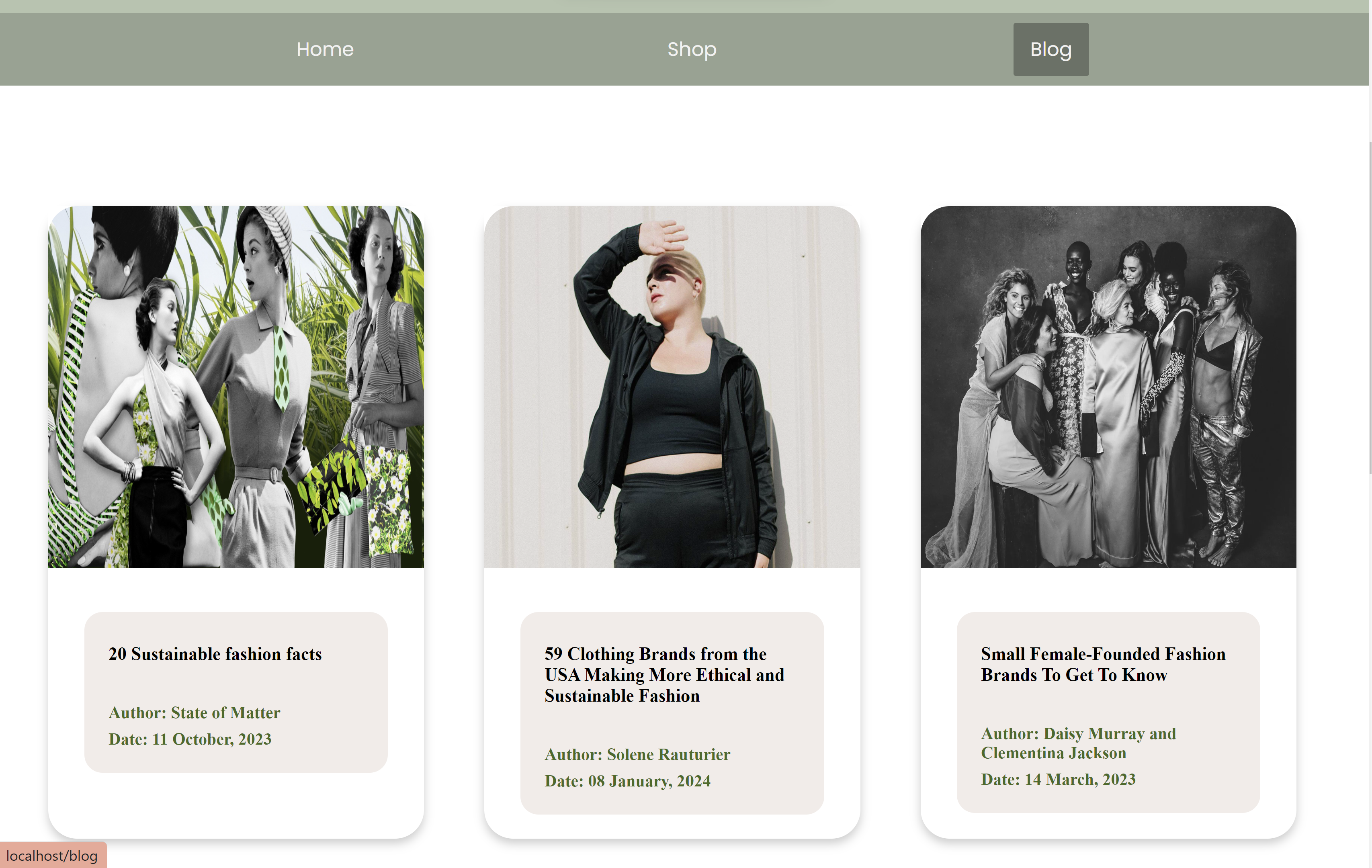1372x868 pixels.
Task: Open '59 Clothing Brands from the USA' title
Action: pyautogui.click(x=664, y=675)
